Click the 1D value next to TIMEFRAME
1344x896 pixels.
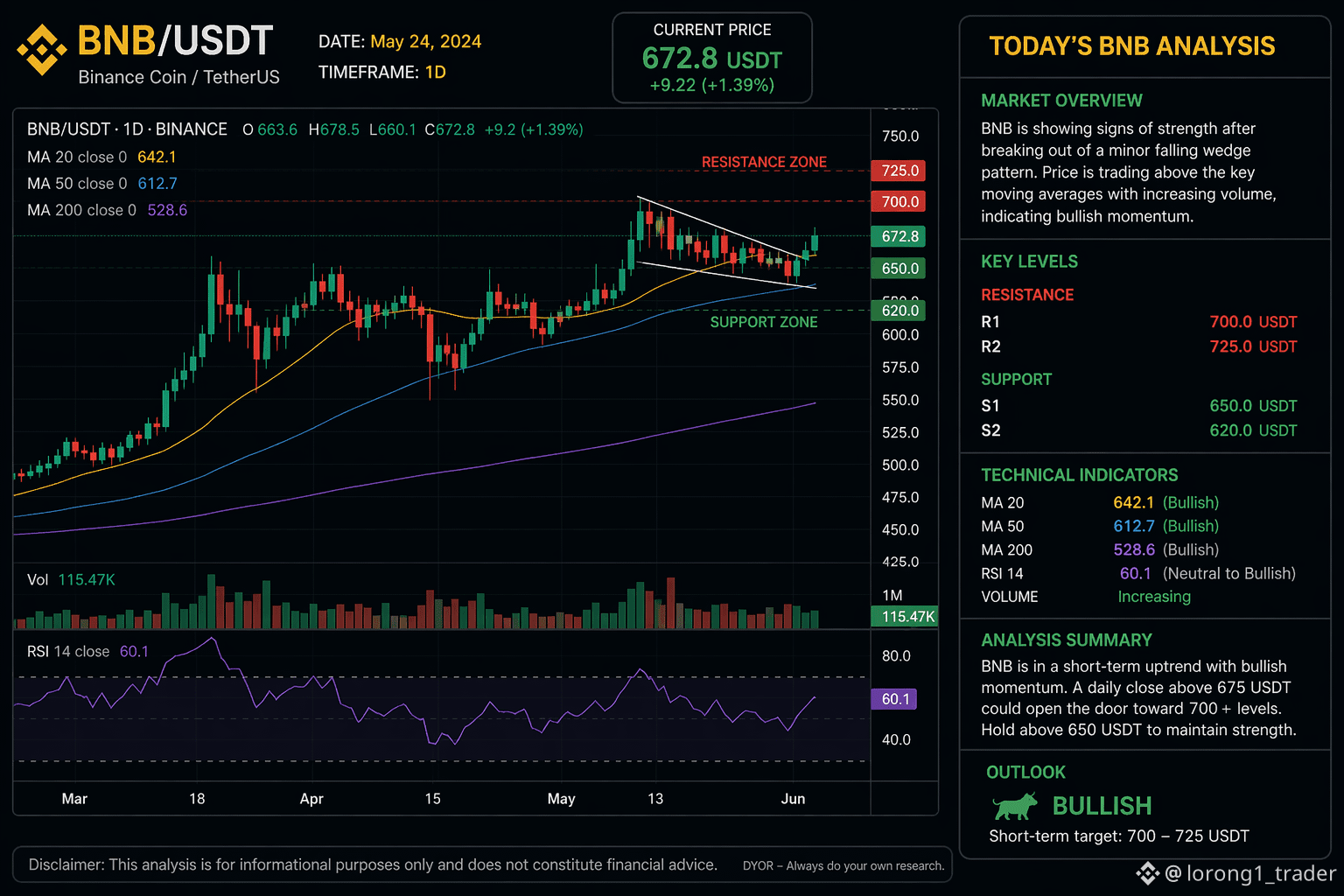(x=436, y=72)
